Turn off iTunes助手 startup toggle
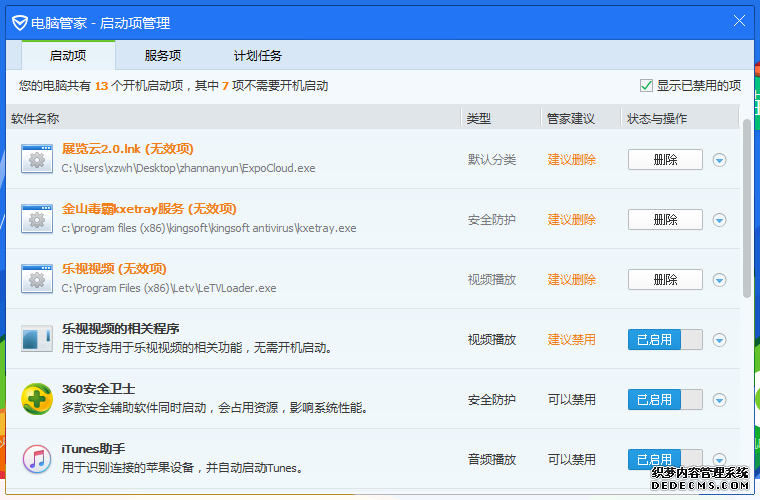760x500 pixels. click(x=665, y=459)
